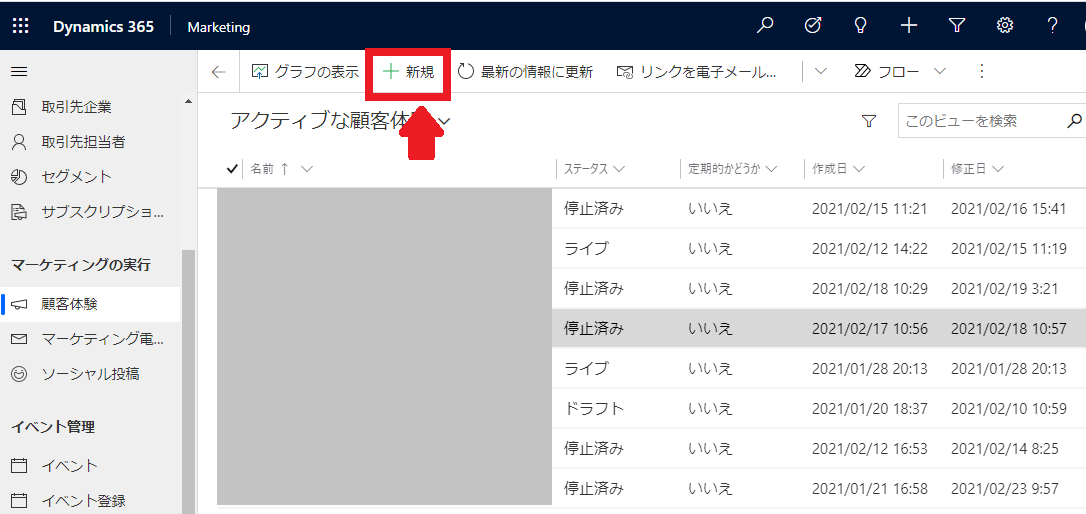Click the view filter funnel icon
Image resolution: width=1086 pixels, height=514 pixels.
coord(869,121)
